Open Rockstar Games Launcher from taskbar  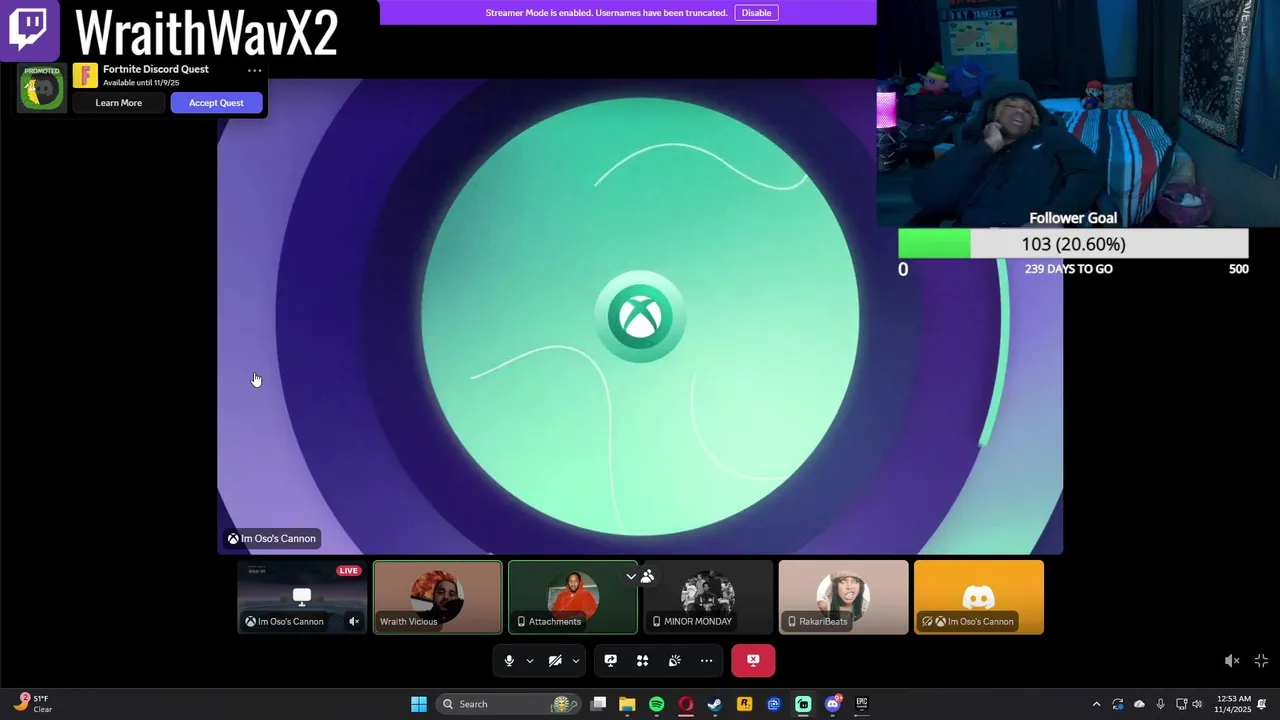click(x=744, y=704)
